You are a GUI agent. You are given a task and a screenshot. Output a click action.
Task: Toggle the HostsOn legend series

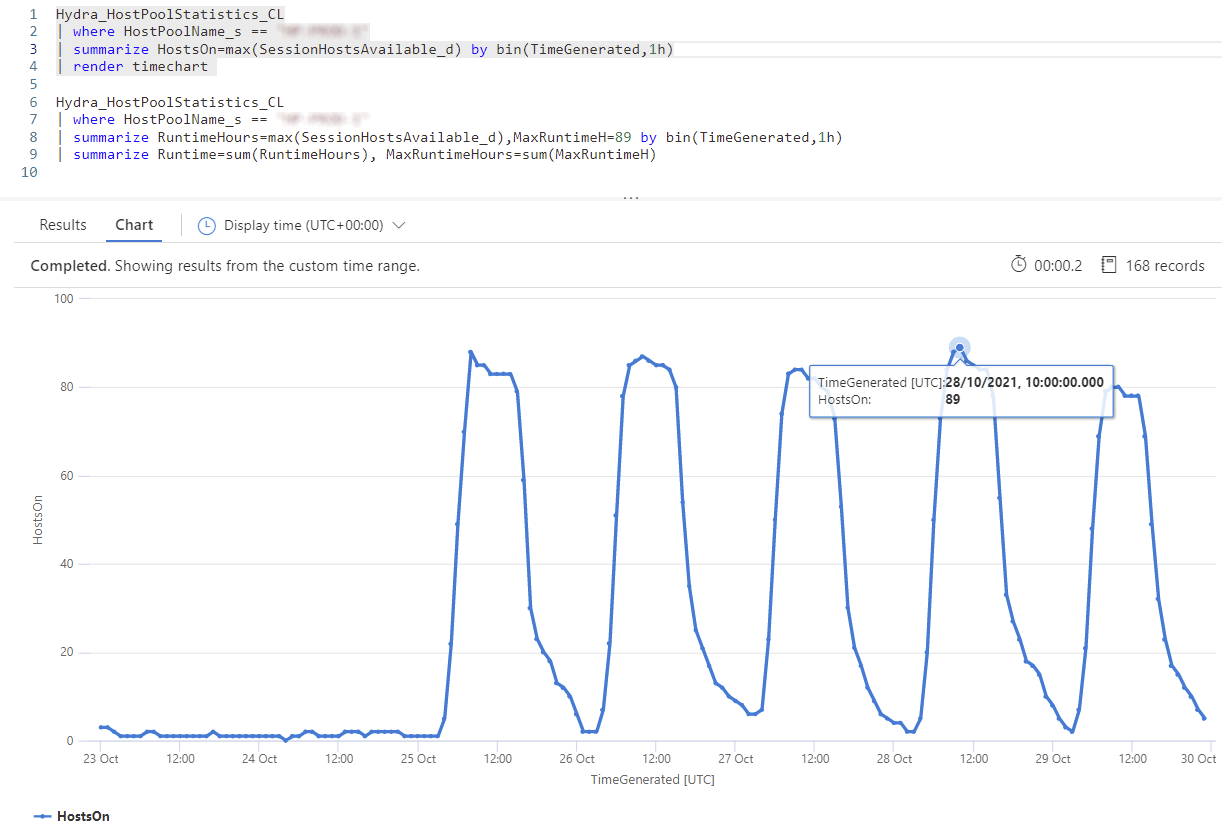[72, 817]
